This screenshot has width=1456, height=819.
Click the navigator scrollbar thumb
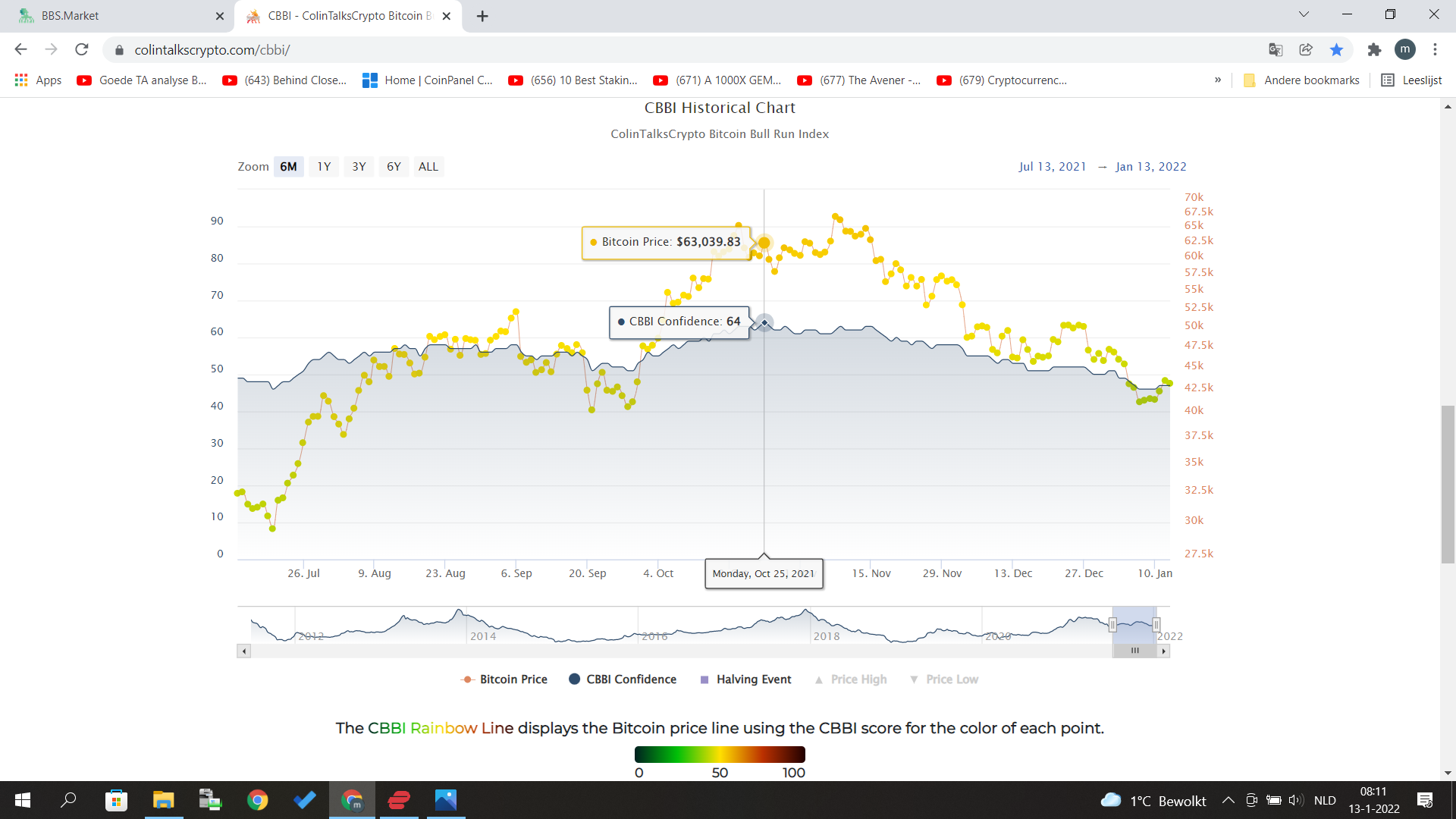1134,651
